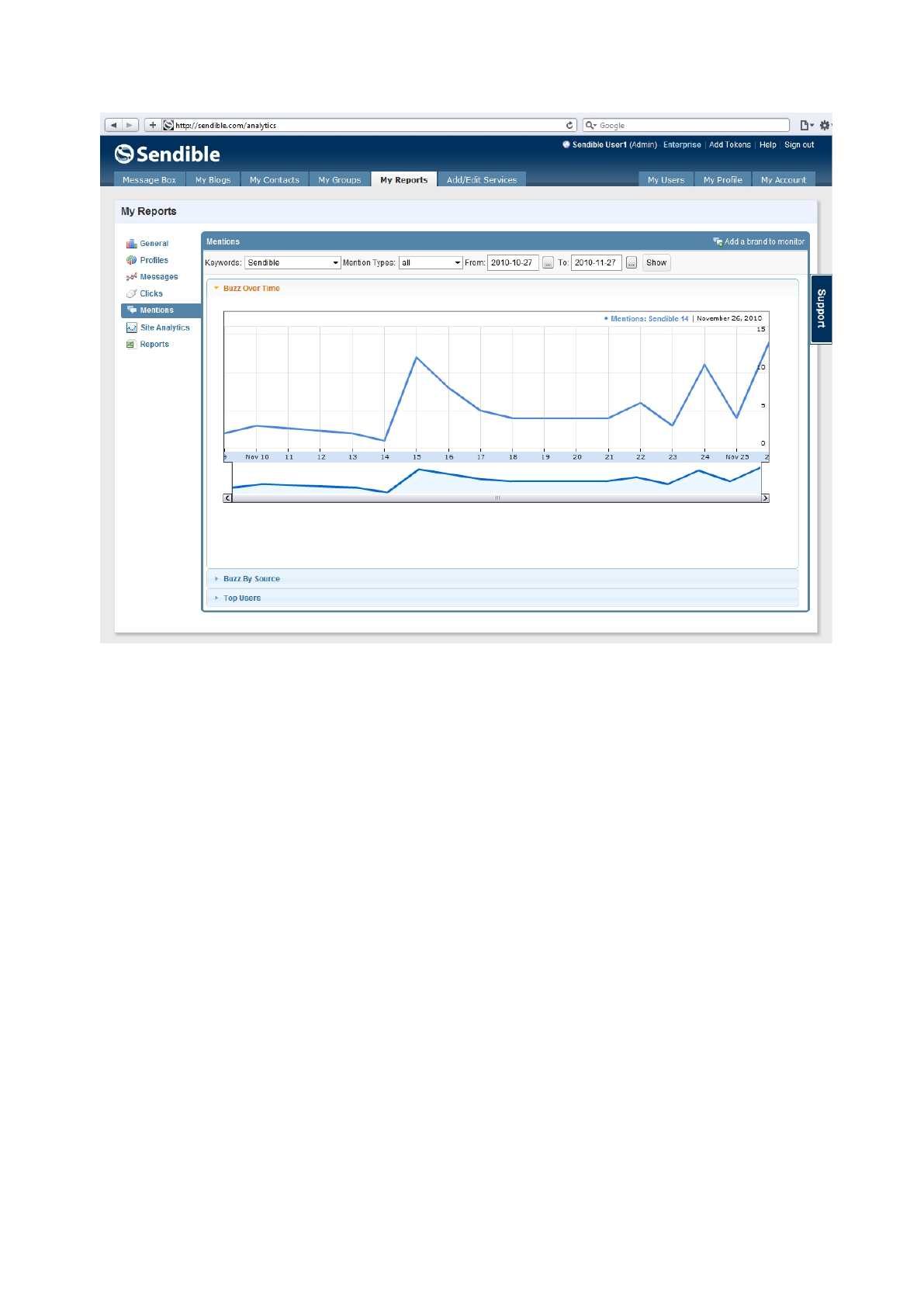Open the My Users tab
This screenshot has height=1307, width=924.
click(x=666, y=180)
